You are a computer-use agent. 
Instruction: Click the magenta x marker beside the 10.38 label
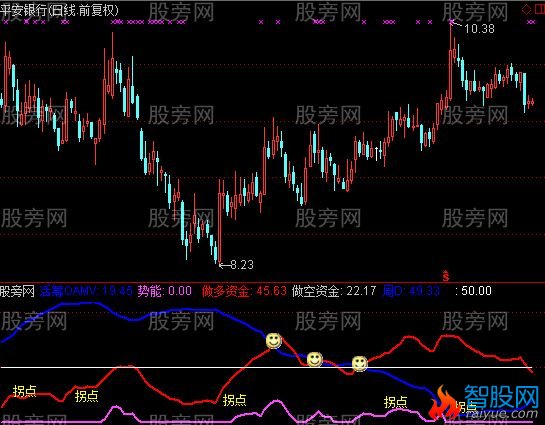point(451,22)
